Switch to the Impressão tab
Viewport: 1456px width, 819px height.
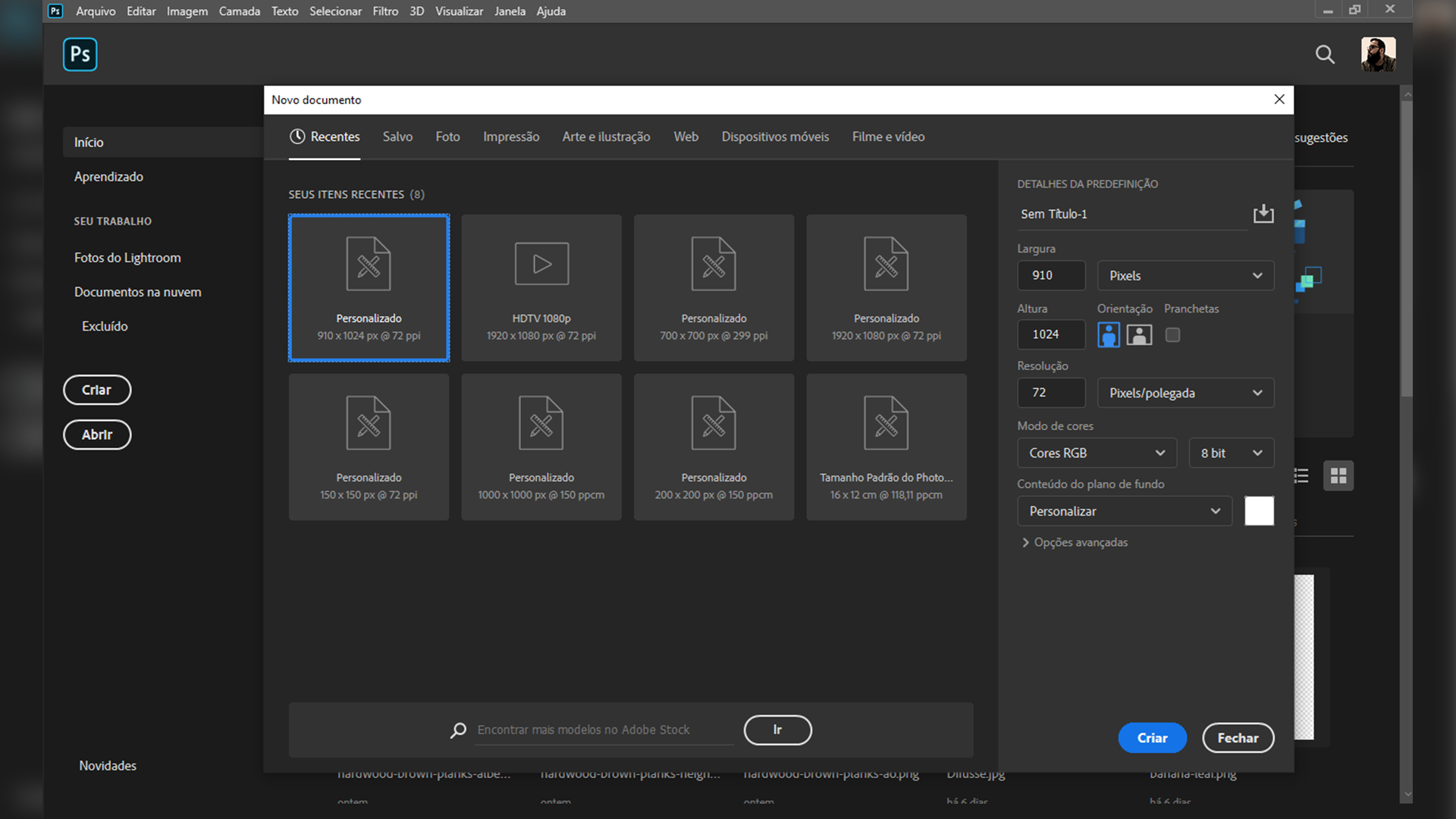pyautogui.click(x=511, y=137)
